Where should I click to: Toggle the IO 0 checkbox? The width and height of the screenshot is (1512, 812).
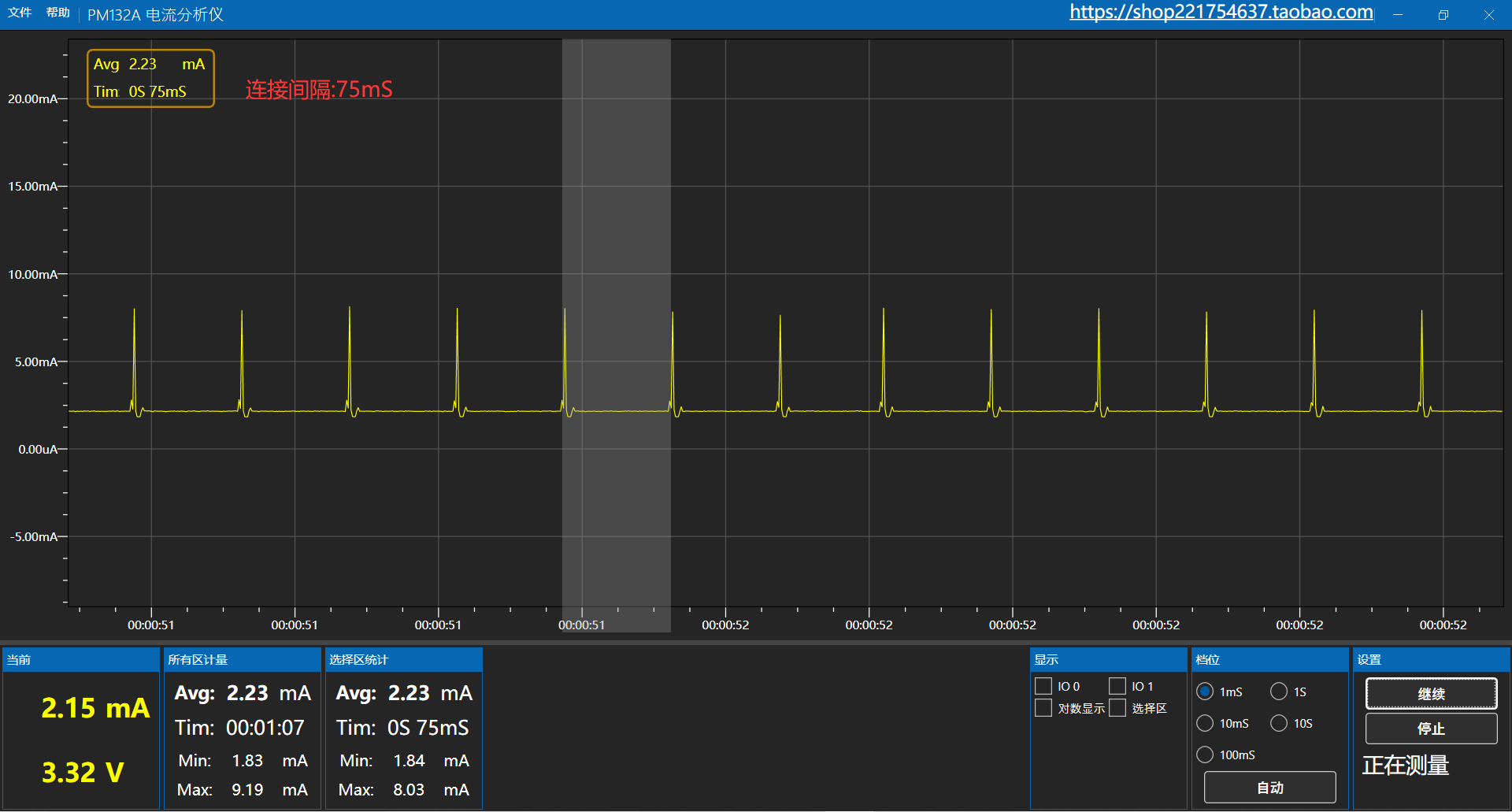coord(1043,686)
